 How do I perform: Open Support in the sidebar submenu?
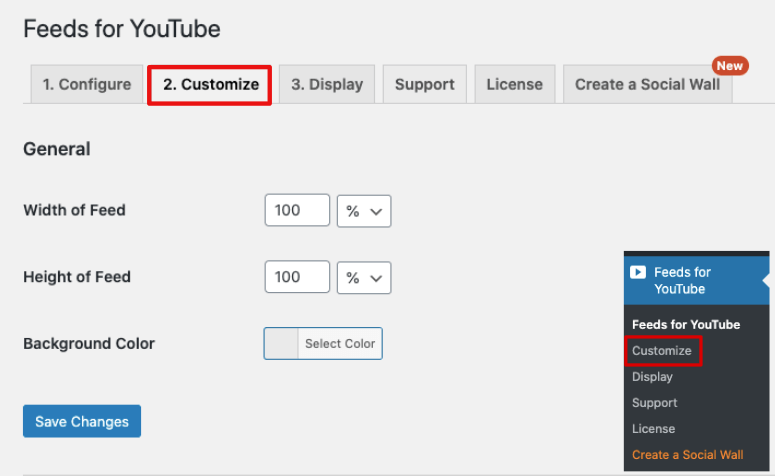(x=654, y=403)
